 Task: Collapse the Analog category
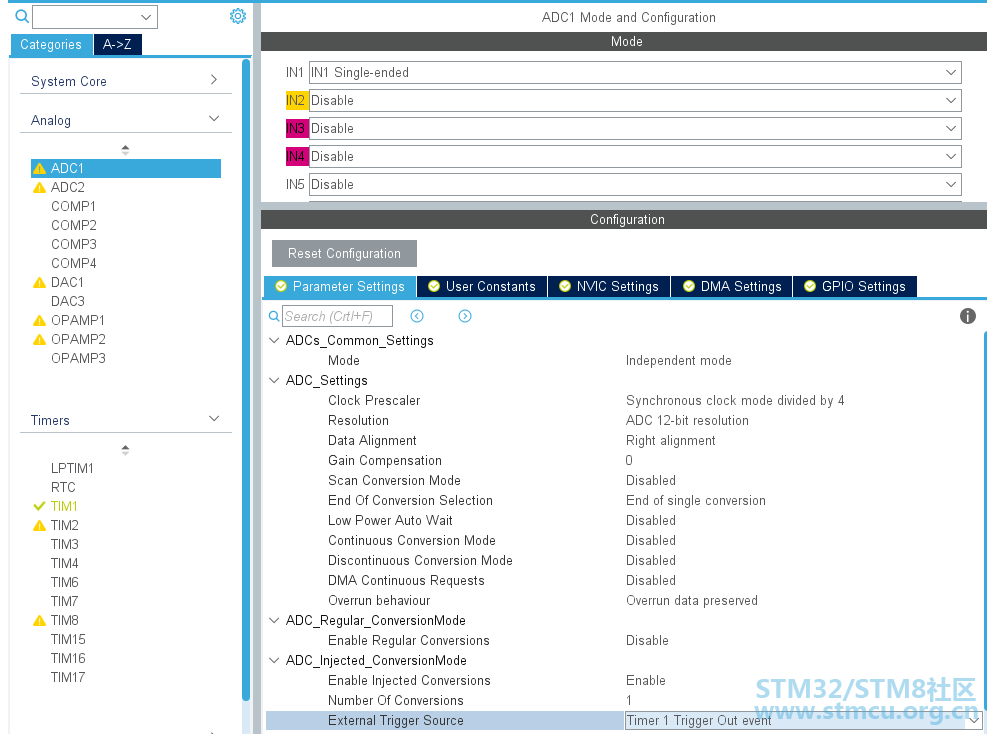(x=214, y=118)
